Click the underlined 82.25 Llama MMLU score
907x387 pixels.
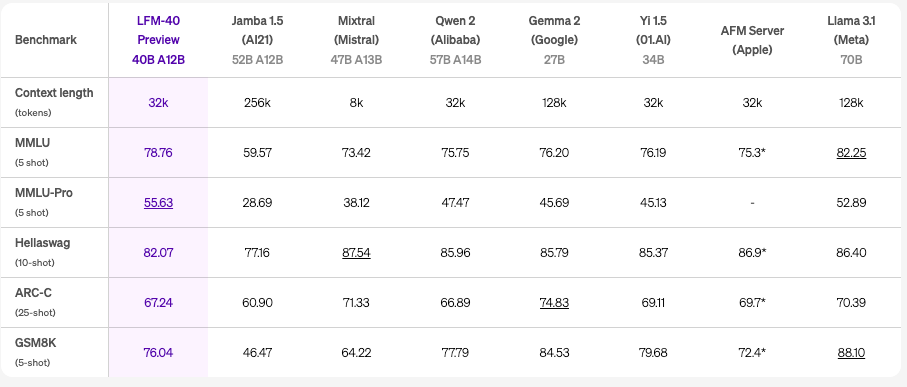pyautogui.click(x=851, y=153)
